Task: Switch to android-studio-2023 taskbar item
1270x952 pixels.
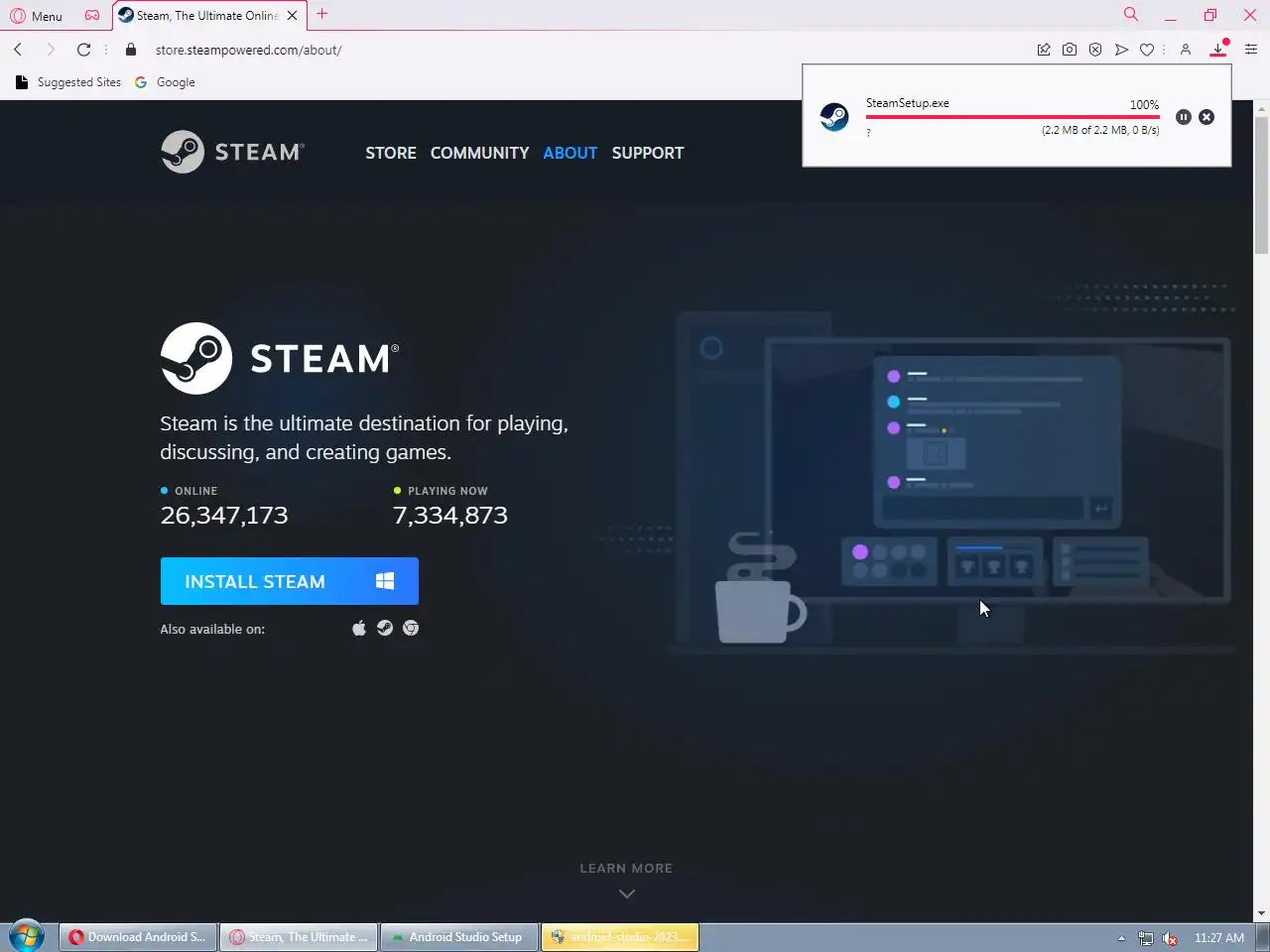Action: point(620,937)
